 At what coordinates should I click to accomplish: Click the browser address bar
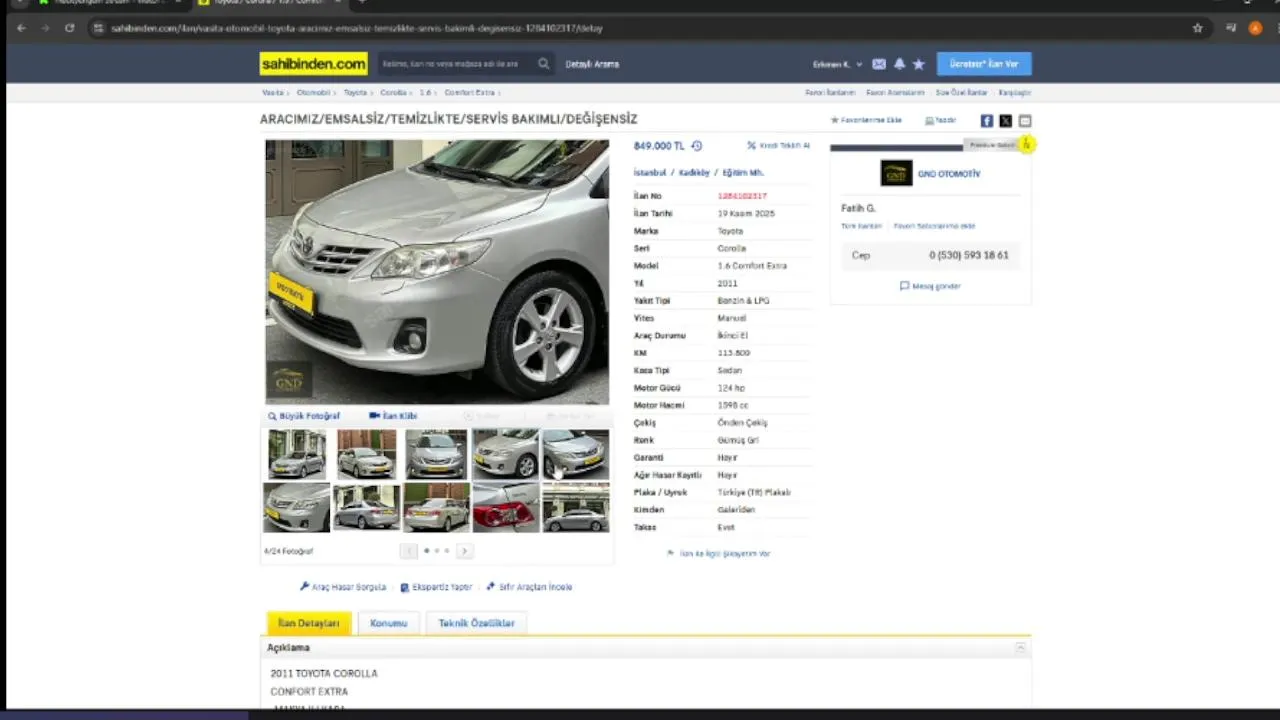[x=640, y=28]
